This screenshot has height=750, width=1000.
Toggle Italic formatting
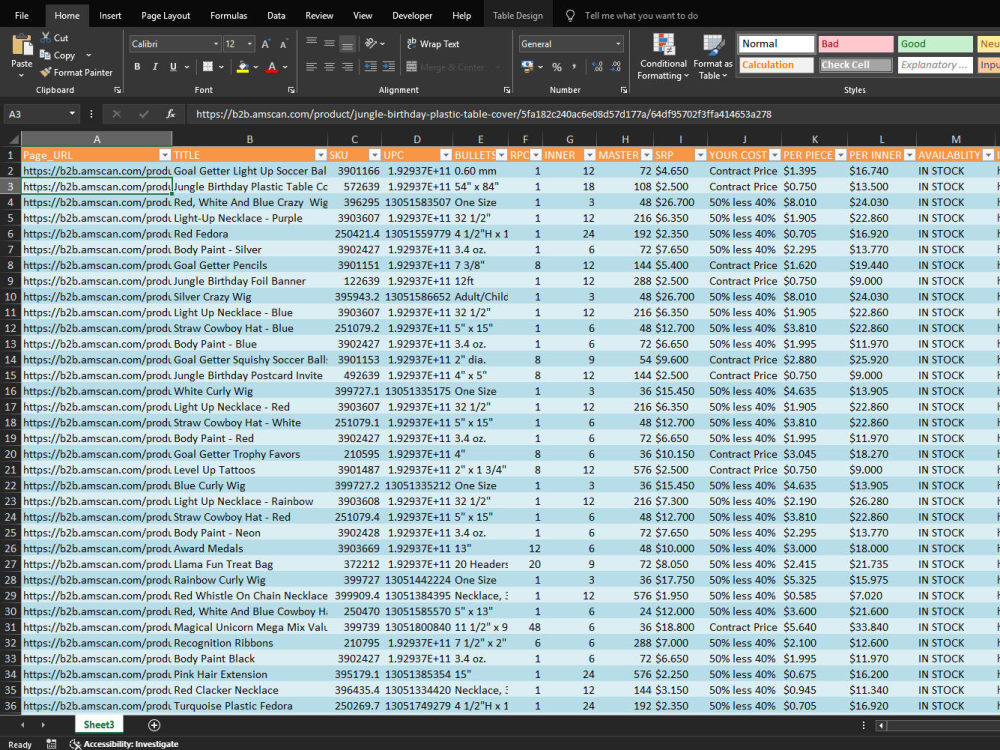(155, 66)
